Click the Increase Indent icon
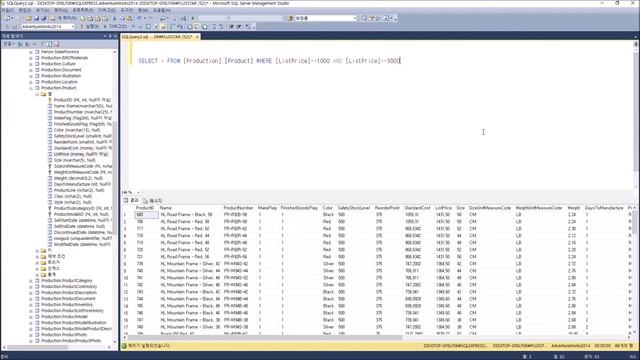The width and height of the screenshot is (640, 360). pos(239,27)
